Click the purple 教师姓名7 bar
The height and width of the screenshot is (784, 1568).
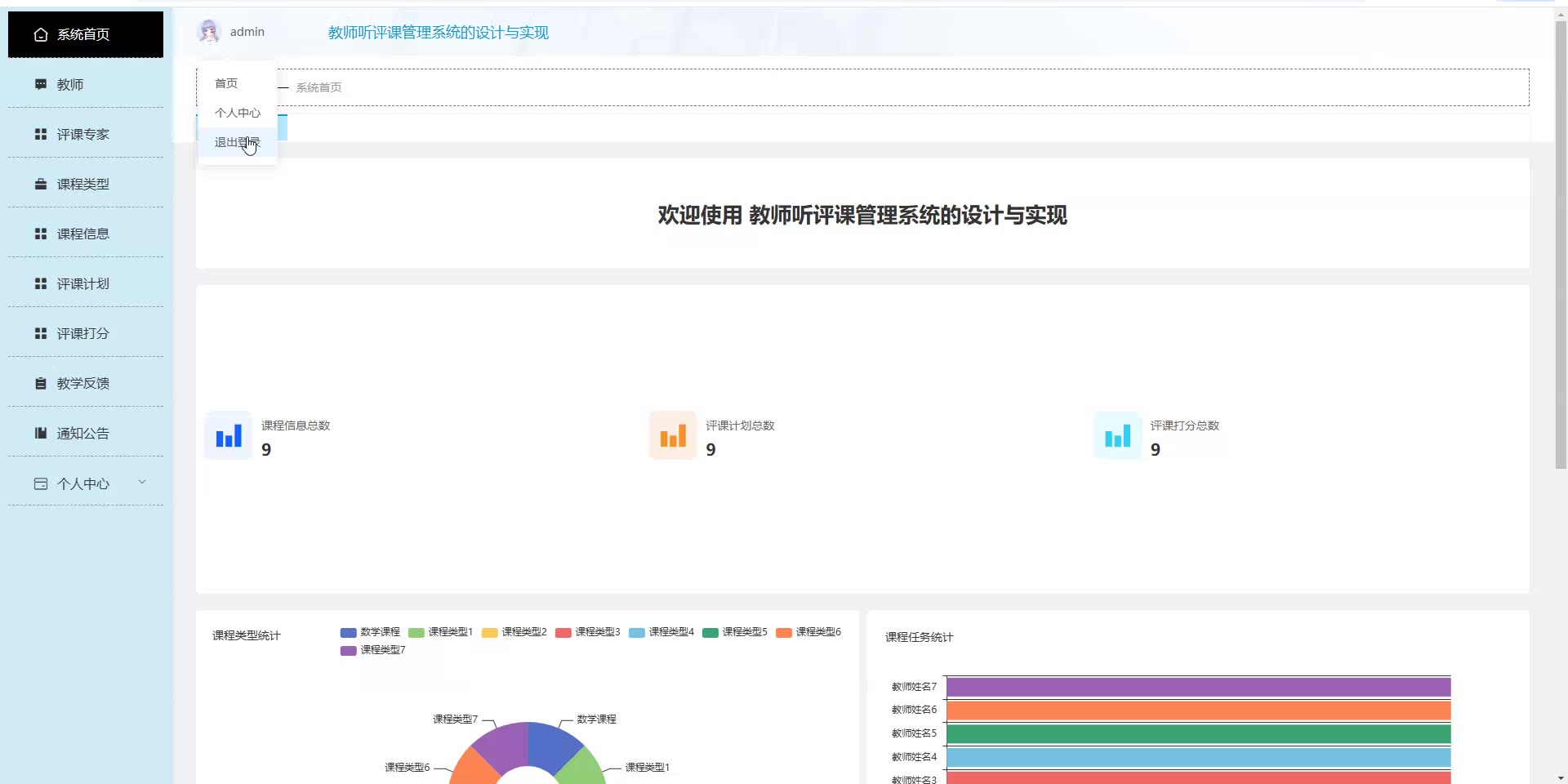1198,687
